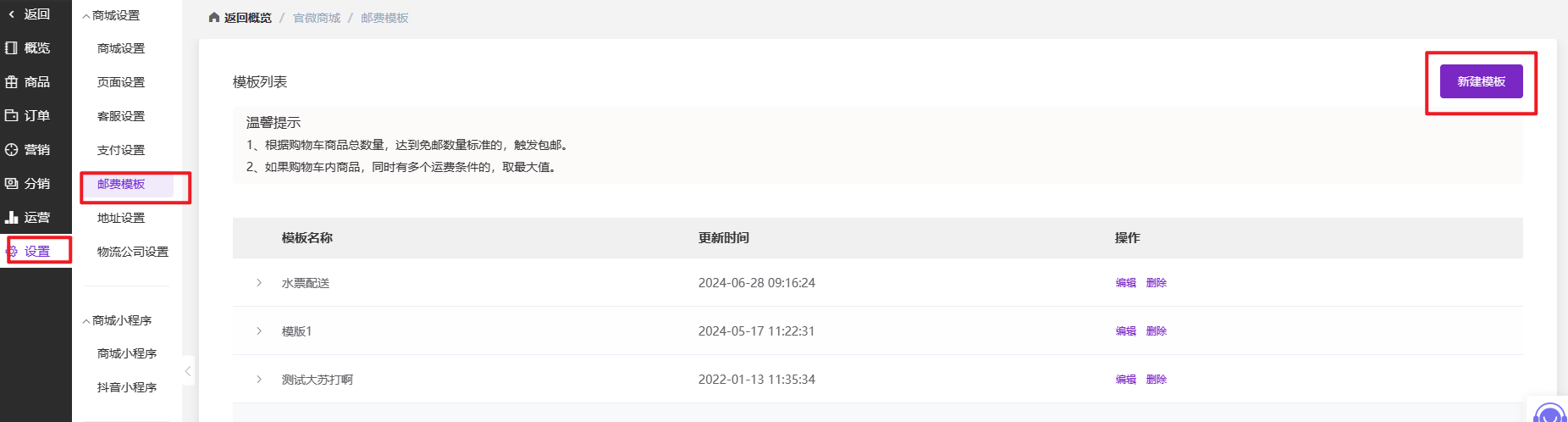Open the customer service headset icon

click(1549, 414)
